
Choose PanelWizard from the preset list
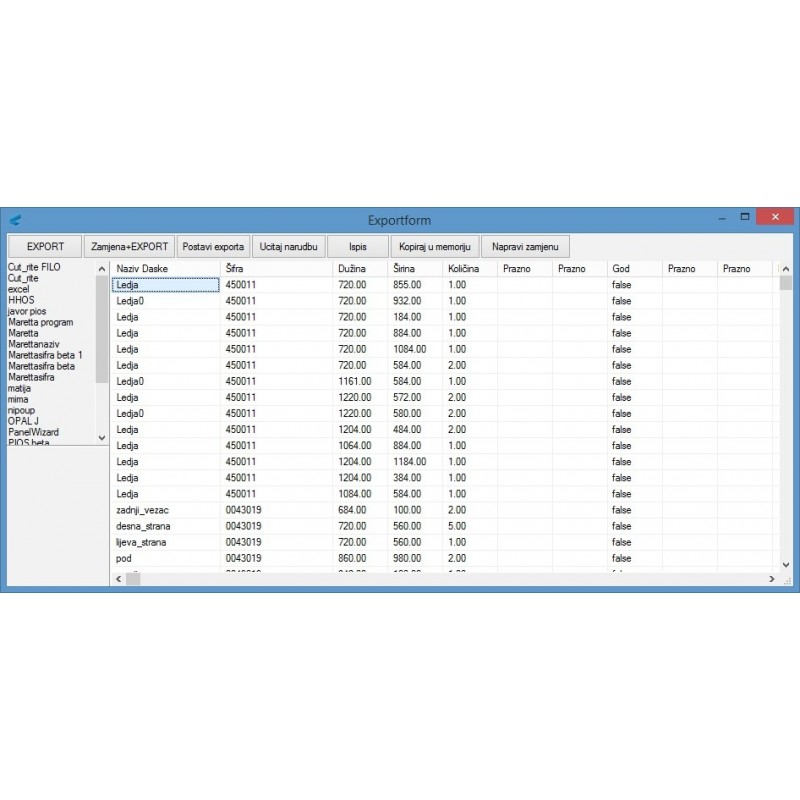point(33,432)
